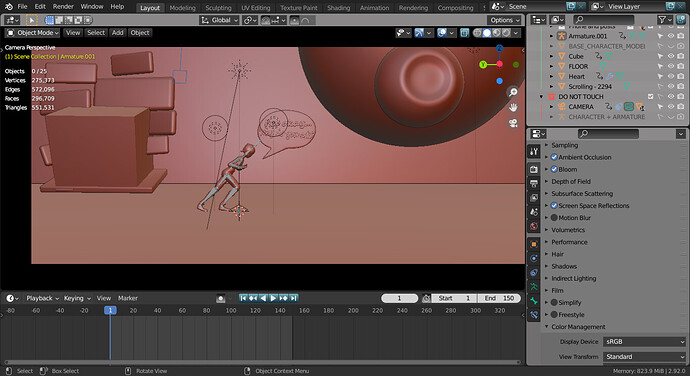Open the Render Properties tab icon
690x376 pixels.
tap(534, 169)
